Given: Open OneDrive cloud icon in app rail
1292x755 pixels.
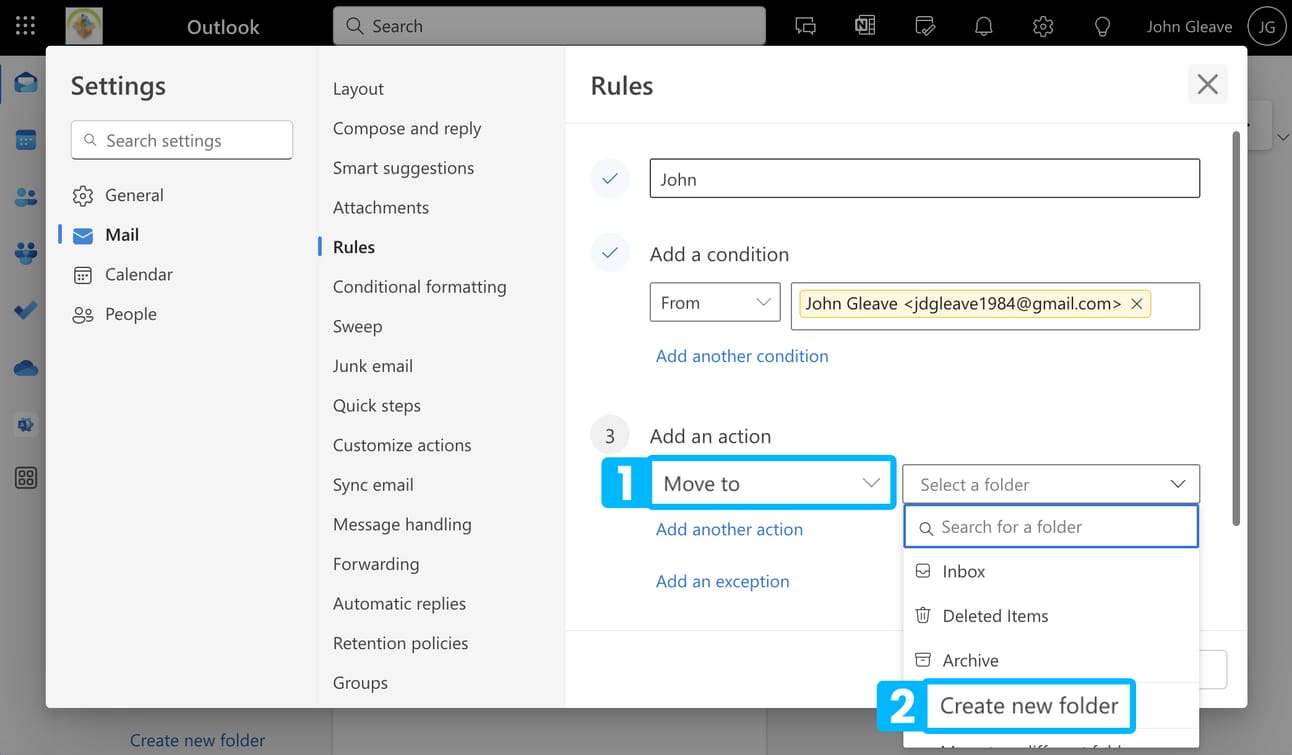Looking at the screenshot, I should [26, 368].
